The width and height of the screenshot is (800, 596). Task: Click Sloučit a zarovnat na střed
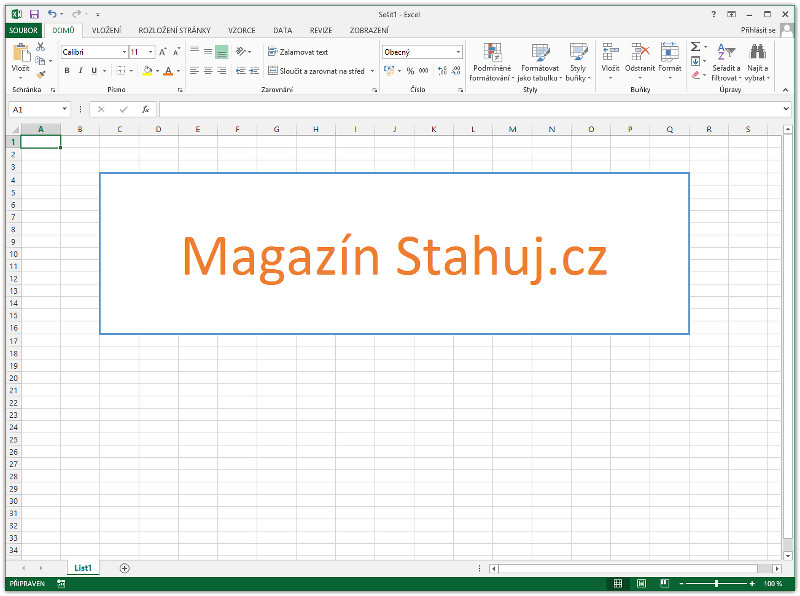(316, 71)
